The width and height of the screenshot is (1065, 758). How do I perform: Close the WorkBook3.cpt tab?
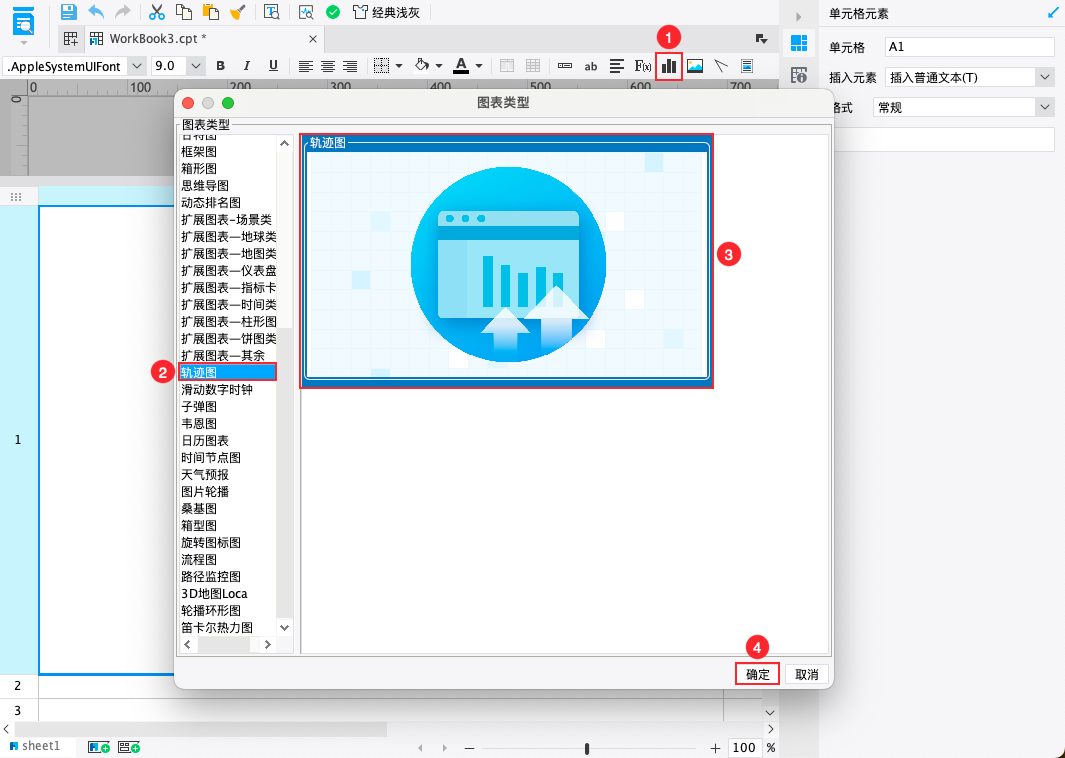(312, 39)
